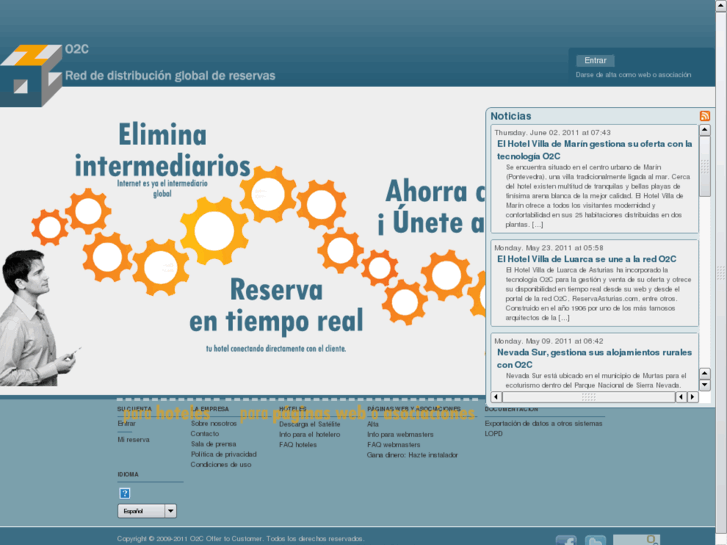This screenshot has width=727, height=545.
Task: Click the news panel scroll up arrow
Action: pyautogui.click(x=705, y=130)
